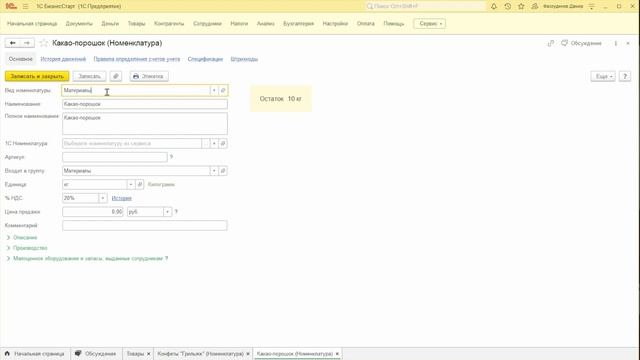640x360 pixels.
Task: Click the user profile icon
Action: pyautogui.click(x=535, y=7)
